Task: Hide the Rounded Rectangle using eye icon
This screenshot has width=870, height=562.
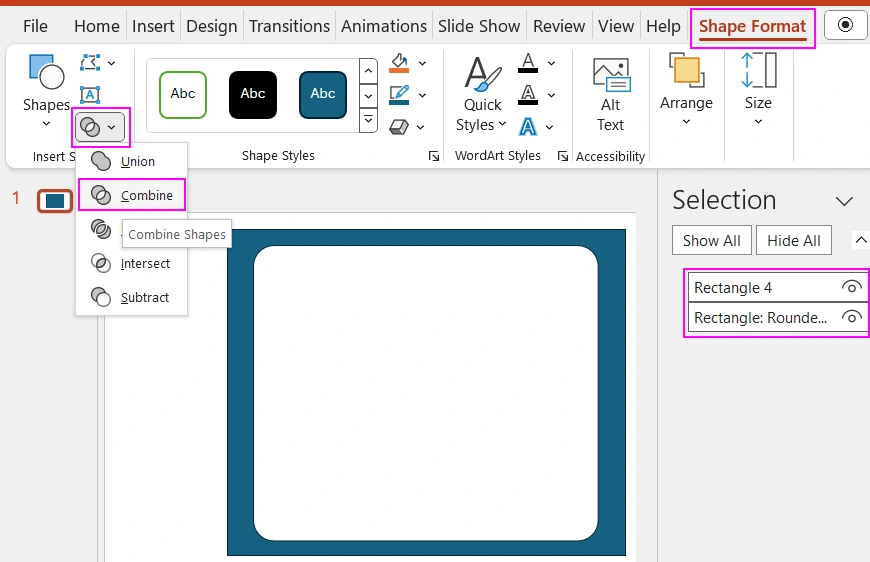Action: click(x=851, y=317)
